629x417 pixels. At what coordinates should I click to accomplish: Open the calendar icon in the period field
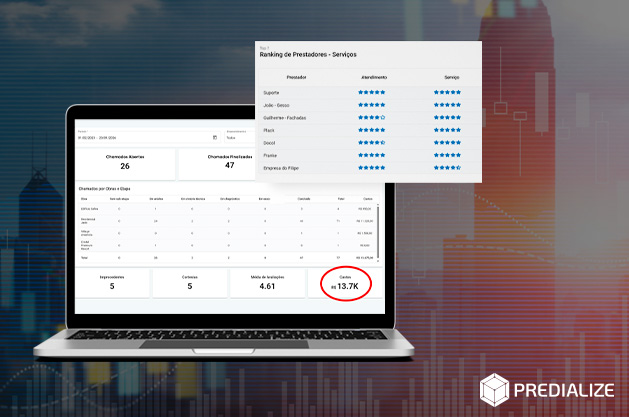(x=215, y=138)
